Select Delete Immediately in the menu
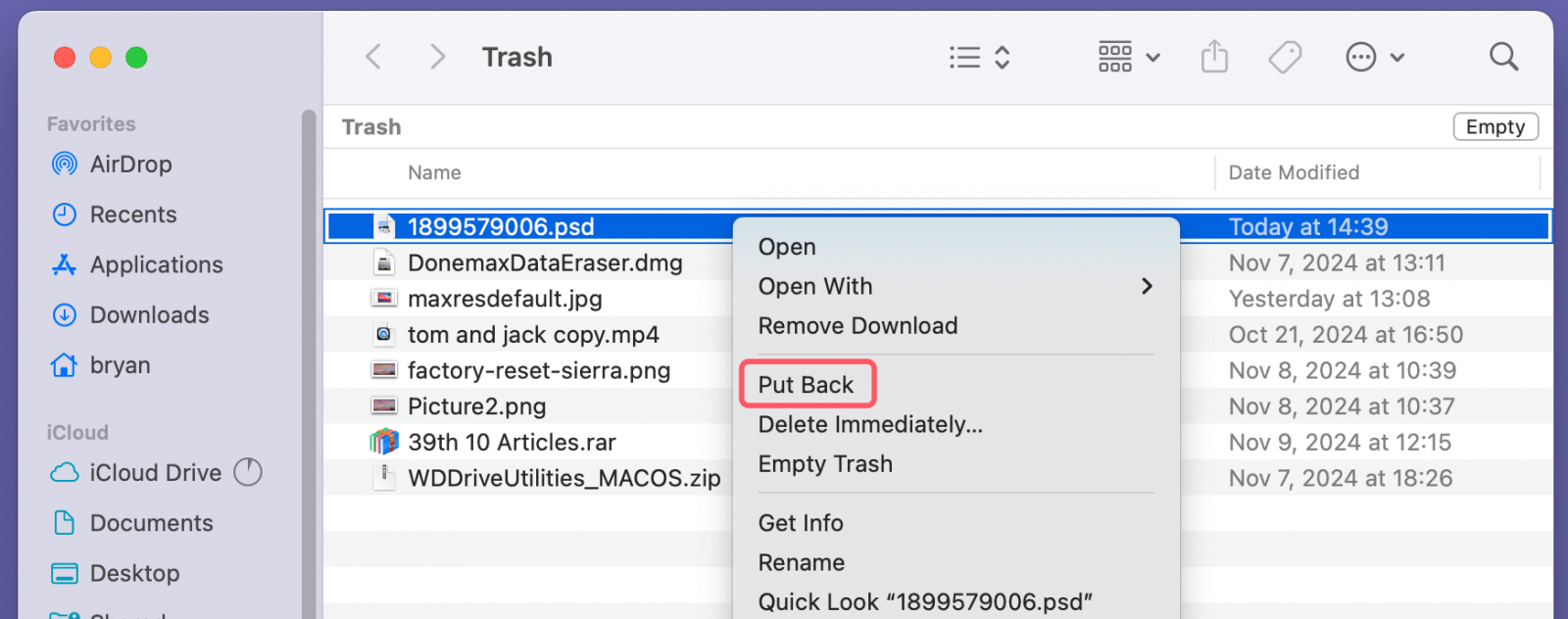The width and height of the screenshot is (1568, 619). pyautogui.click(x=870, y=424)
